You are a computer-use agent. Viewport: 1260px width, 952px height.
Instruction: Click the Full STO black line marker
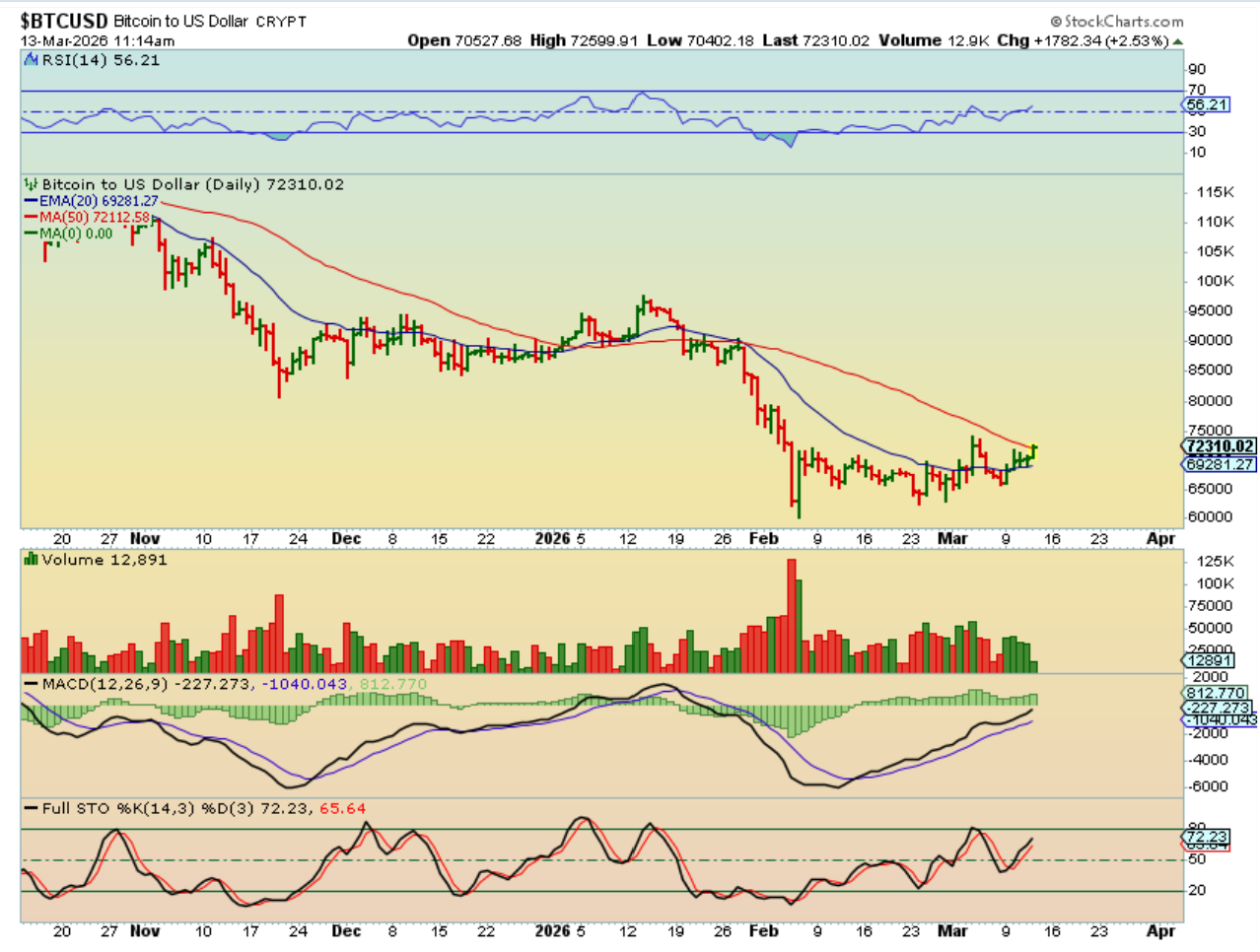[32, 809]
